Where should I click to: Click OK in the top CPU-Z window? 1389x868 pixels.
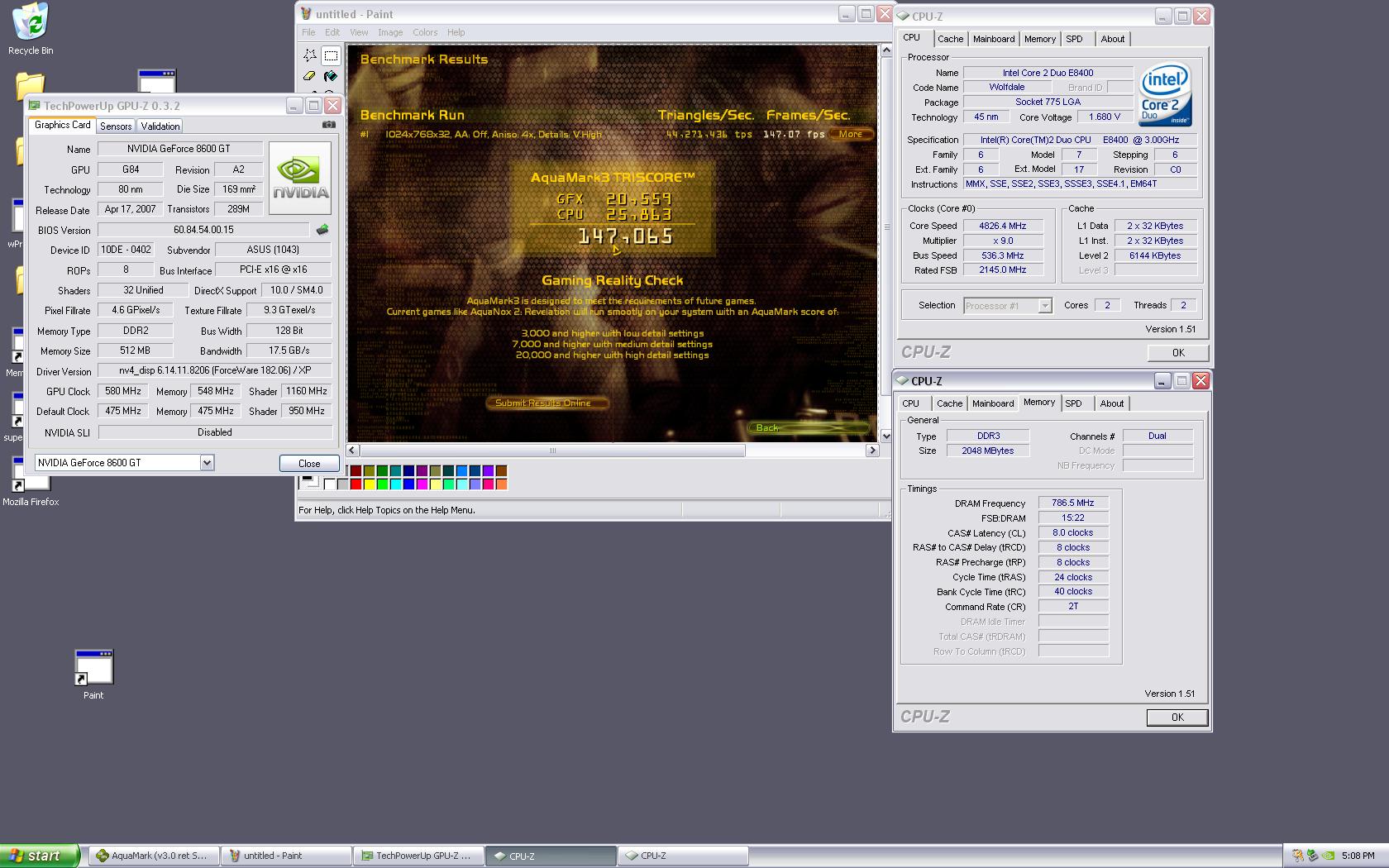coord(1178,353)
